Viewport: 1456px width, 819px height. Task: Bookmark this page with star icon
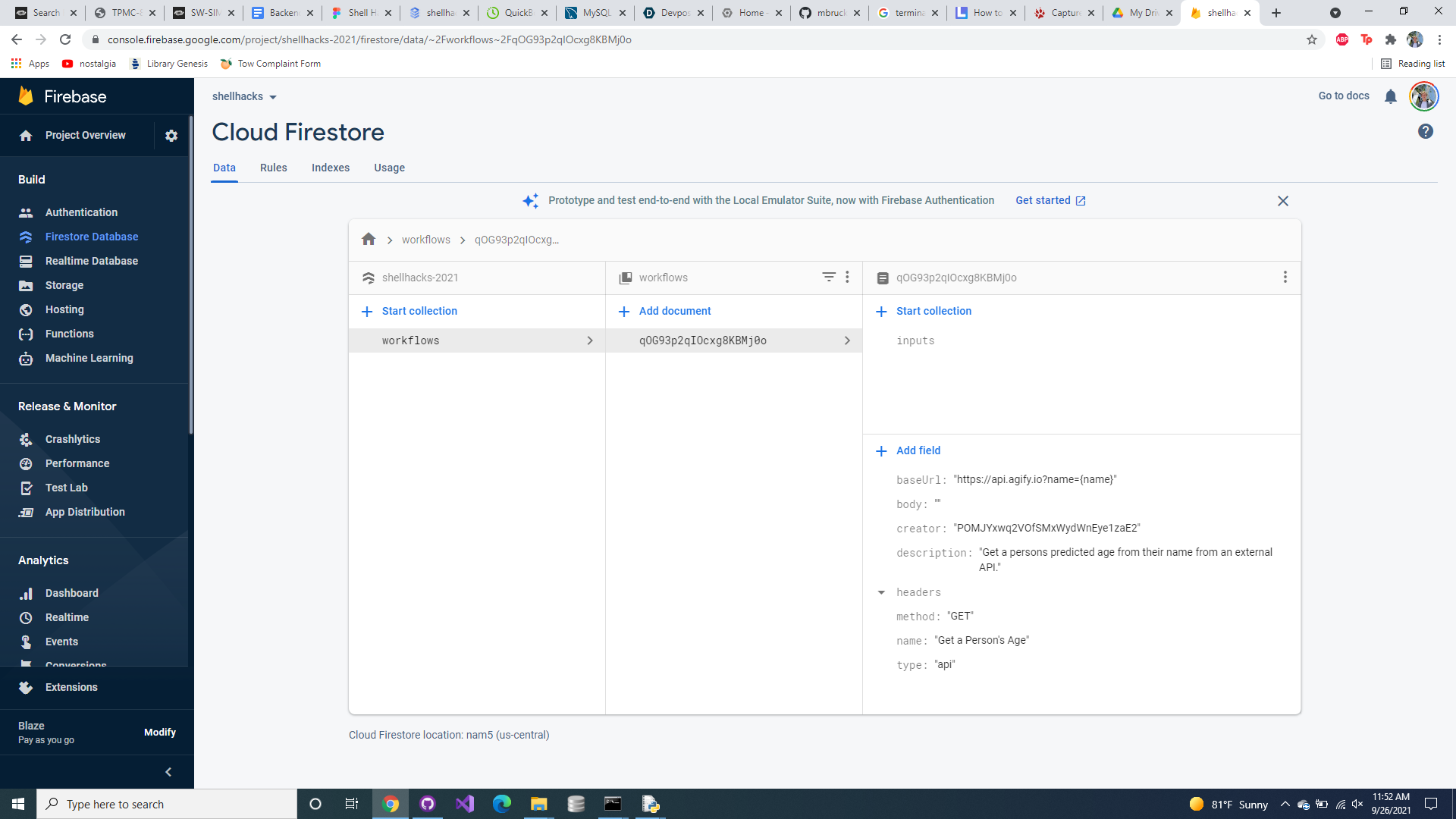point(1311,39)
